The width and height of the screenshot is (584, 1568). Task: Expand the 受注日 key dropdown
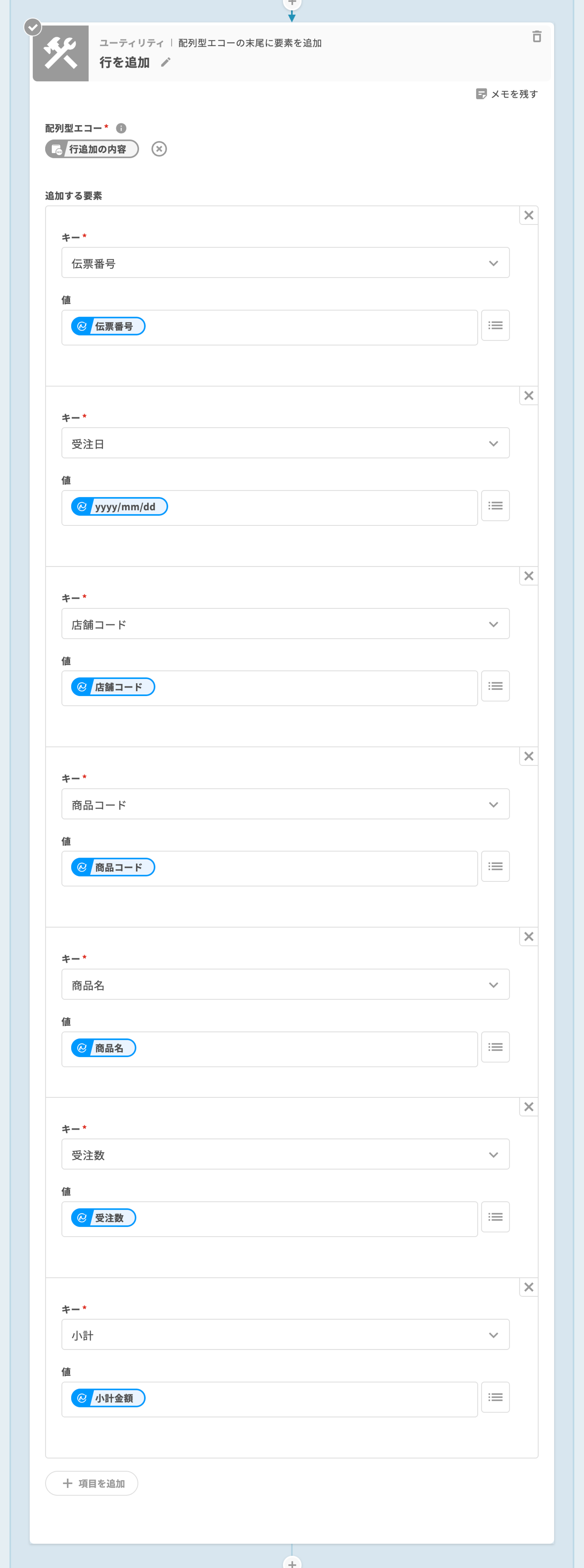coord(285,443)
